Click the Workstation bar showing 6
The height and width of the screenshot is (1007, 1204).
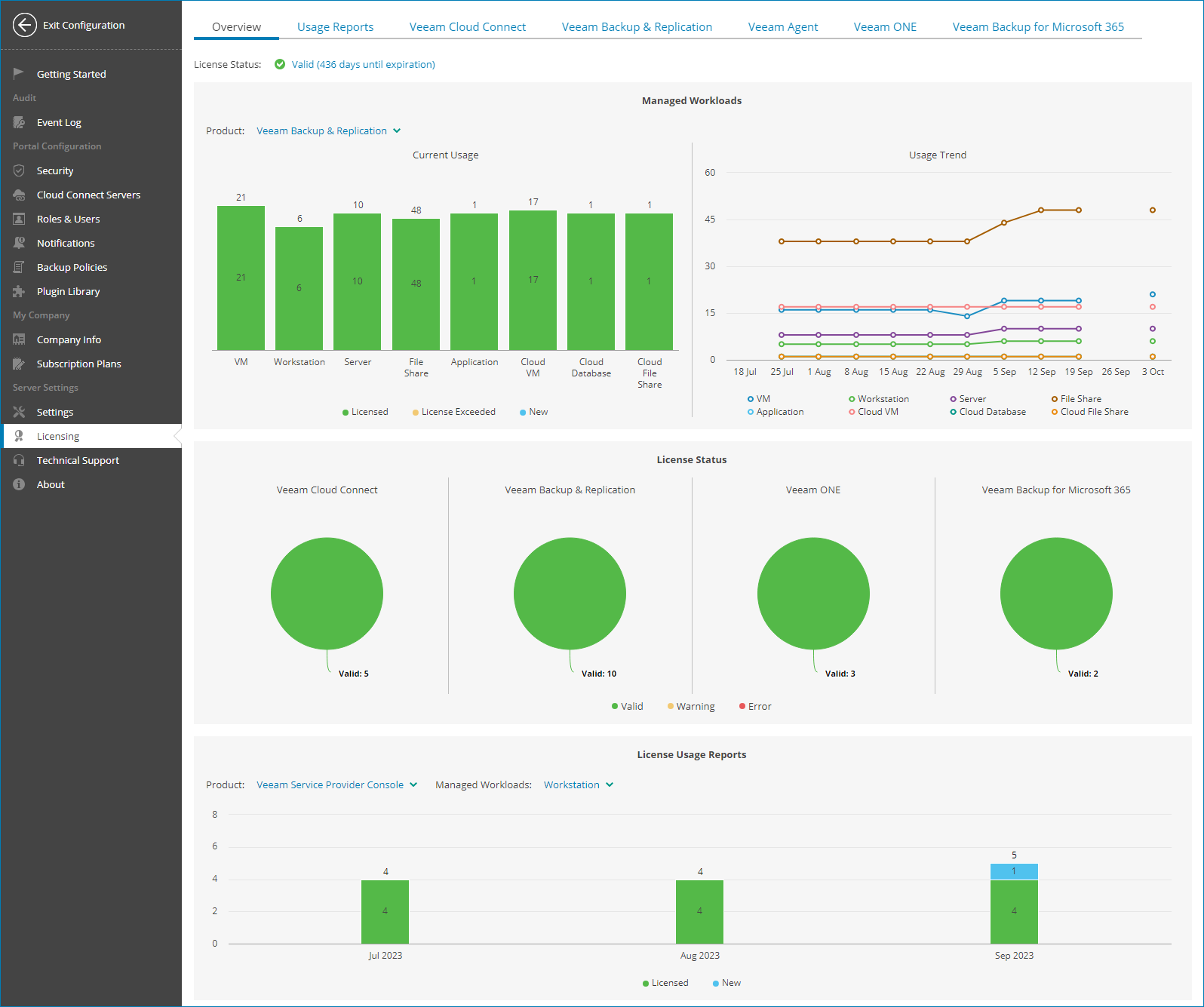pos(299,288)
